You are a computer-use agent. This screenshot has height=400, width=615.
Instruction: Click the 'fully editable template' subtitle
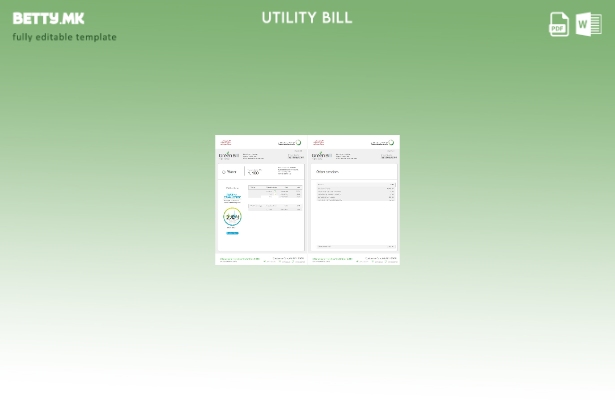click(x=64, y=37)
